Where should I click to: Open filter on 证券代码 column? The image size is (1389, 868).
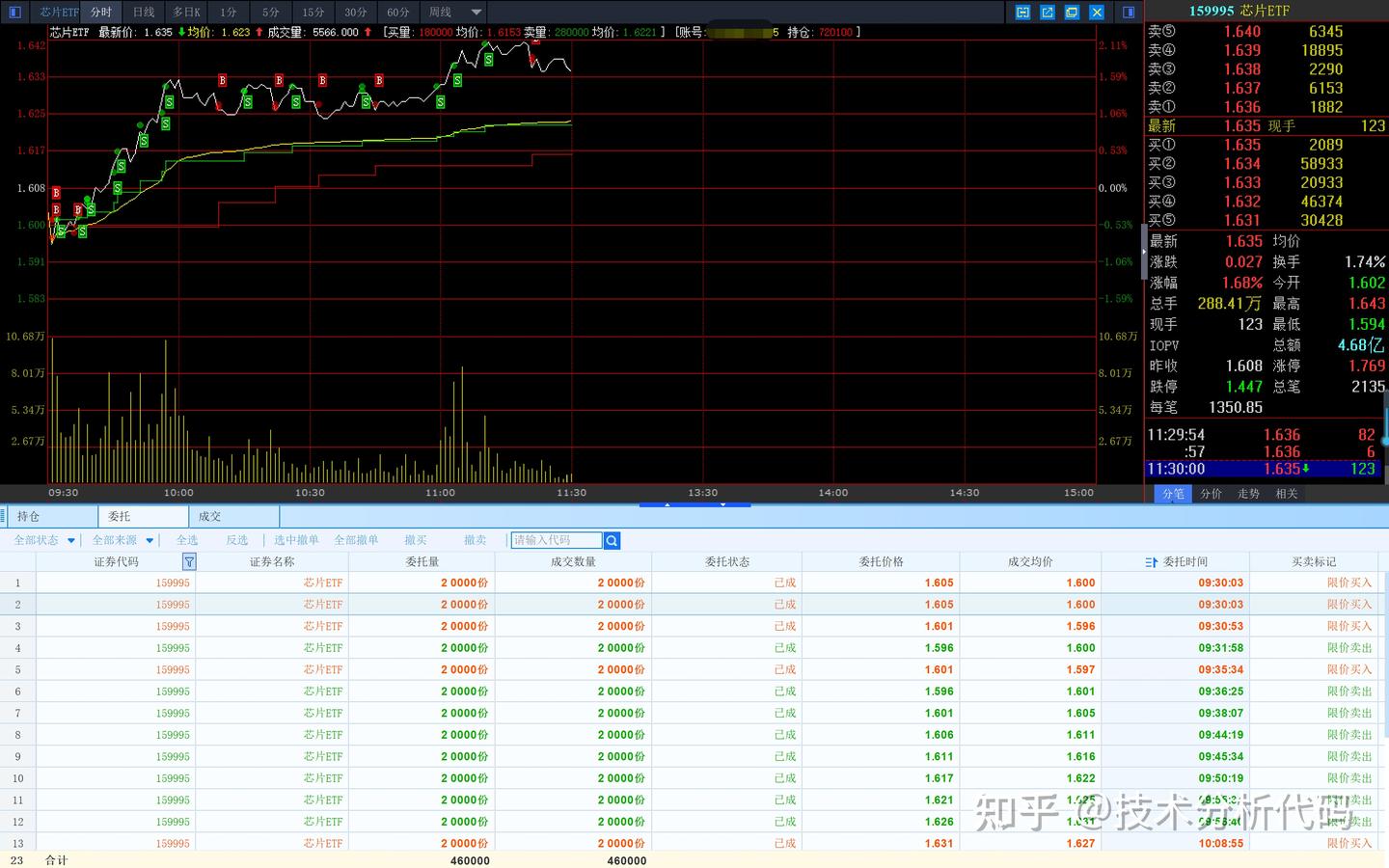coord(189,561)
